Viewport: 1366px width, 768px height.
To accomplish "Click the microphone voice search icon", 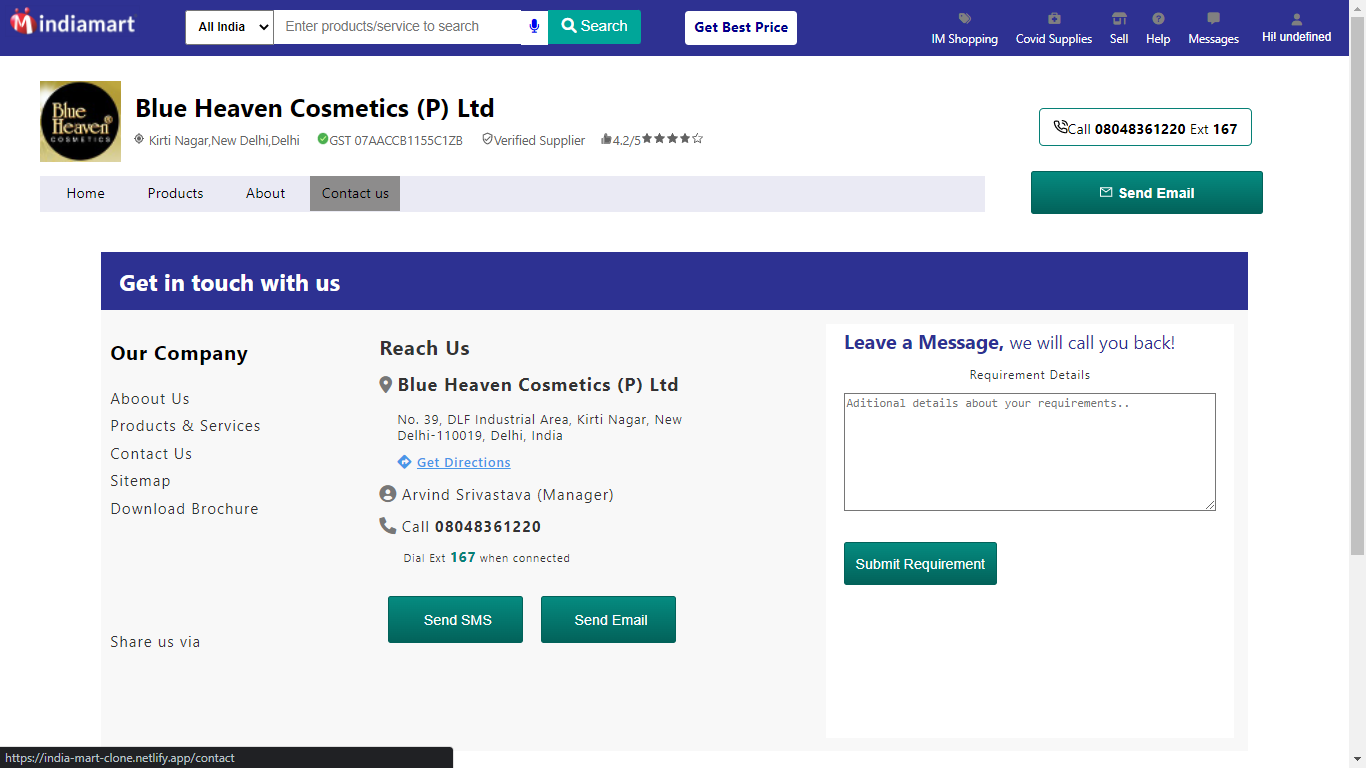I will point(534,27).
